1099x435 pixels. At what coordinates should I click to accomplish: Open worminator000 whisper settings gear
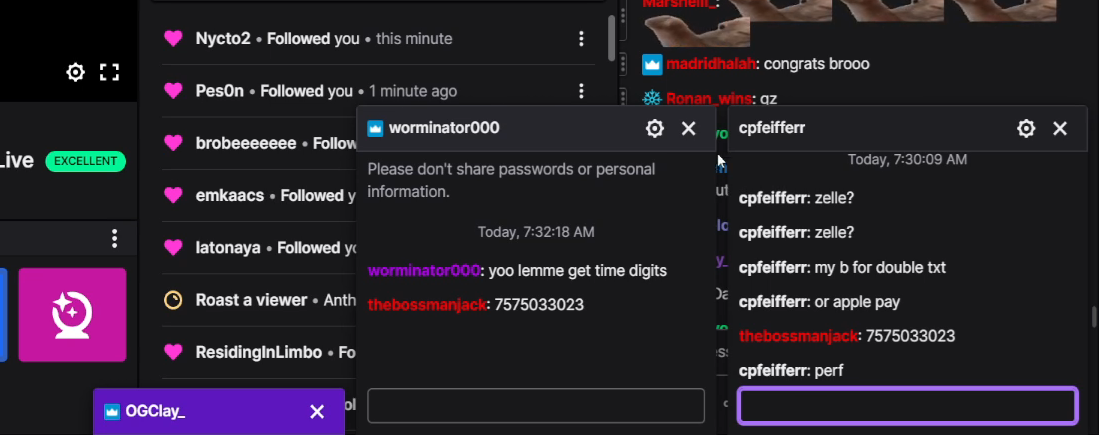(x=655, y=128)
